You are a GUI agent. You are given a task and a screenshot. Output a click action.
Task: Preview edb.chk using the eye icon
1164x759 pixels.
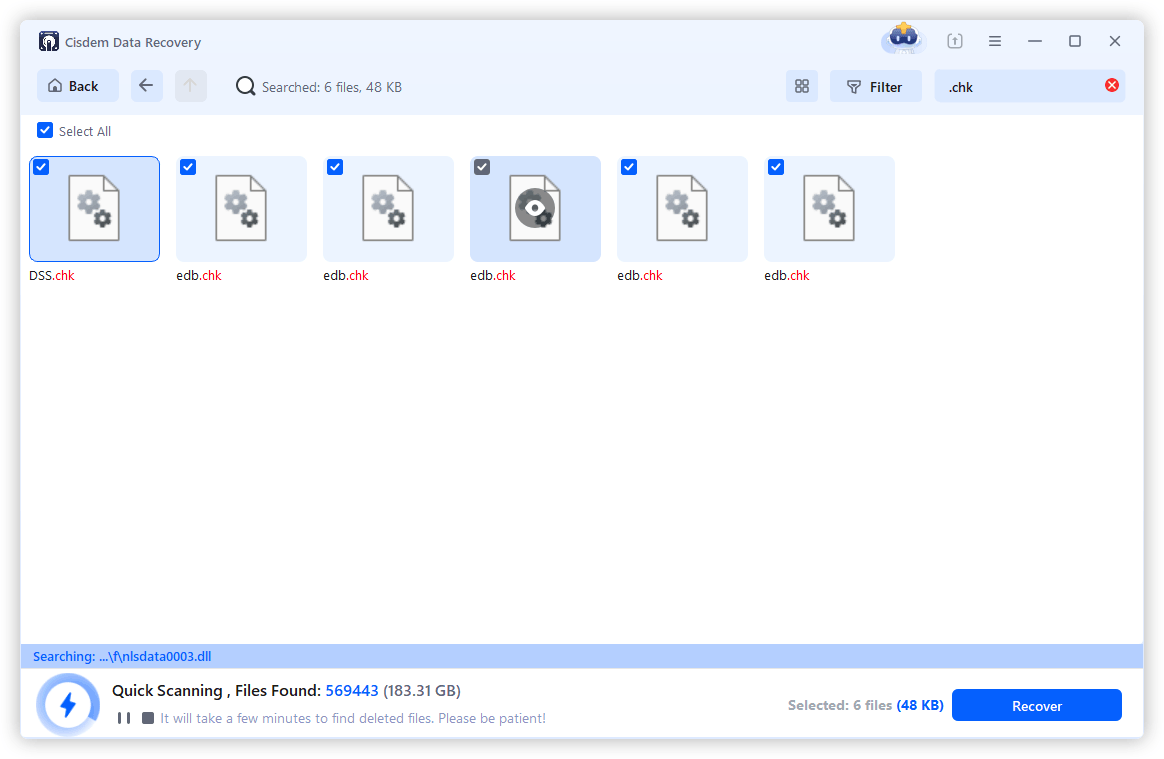[x=535, y=208]
